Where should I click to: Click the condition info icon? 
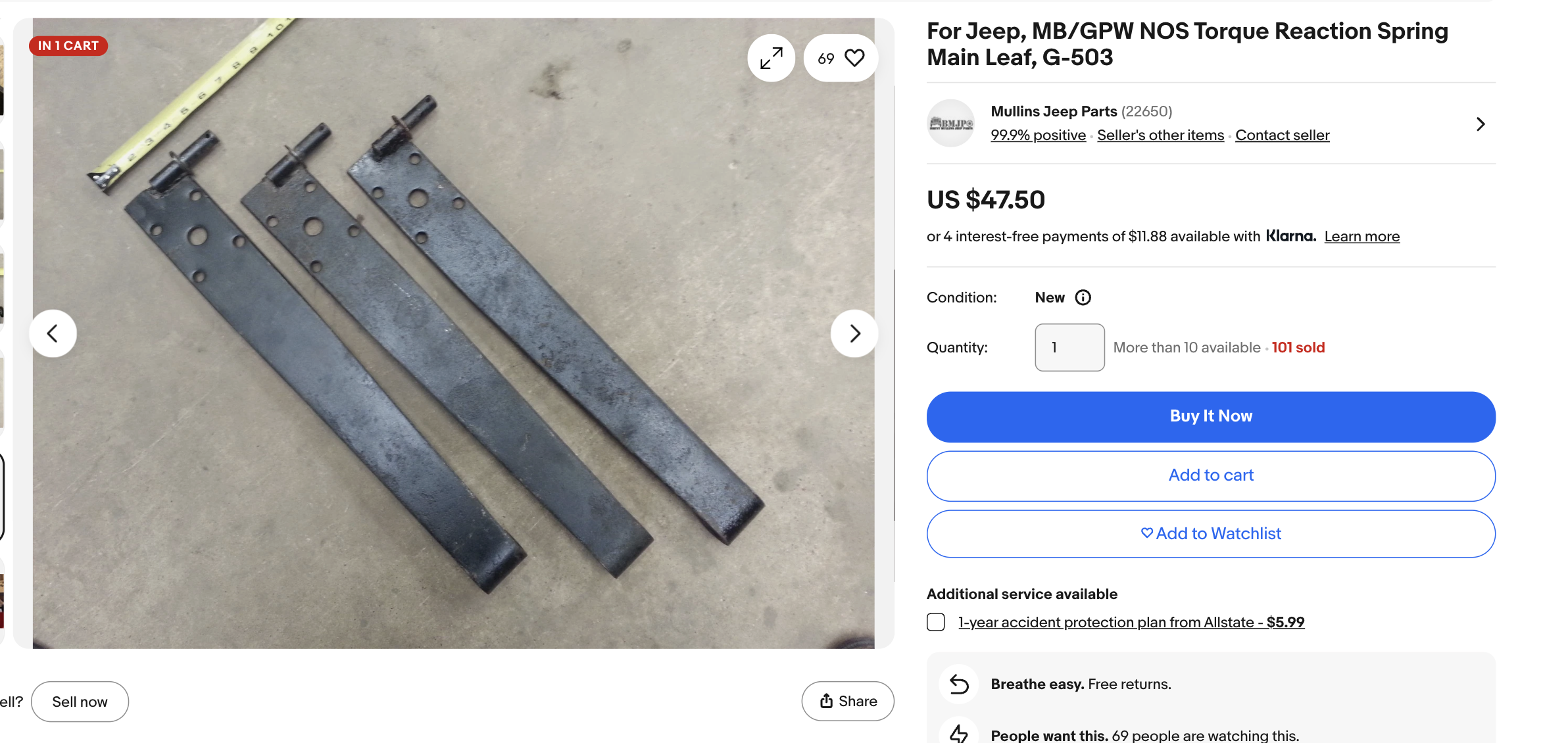click(1083, 298)
